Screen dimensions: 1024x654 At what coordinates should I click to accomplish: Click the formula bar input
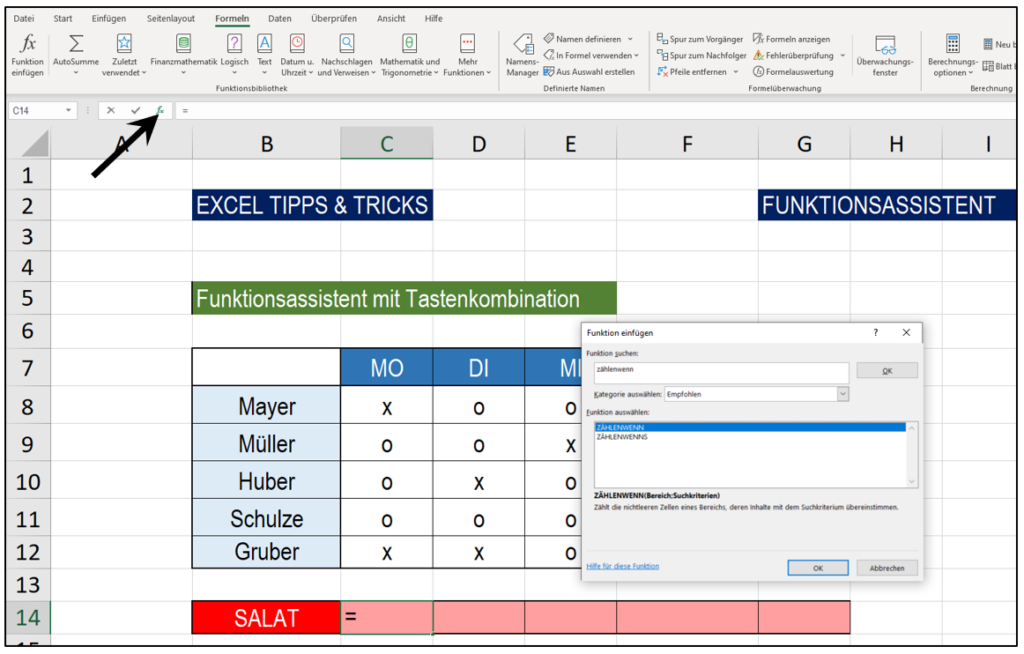click(594, 110)
